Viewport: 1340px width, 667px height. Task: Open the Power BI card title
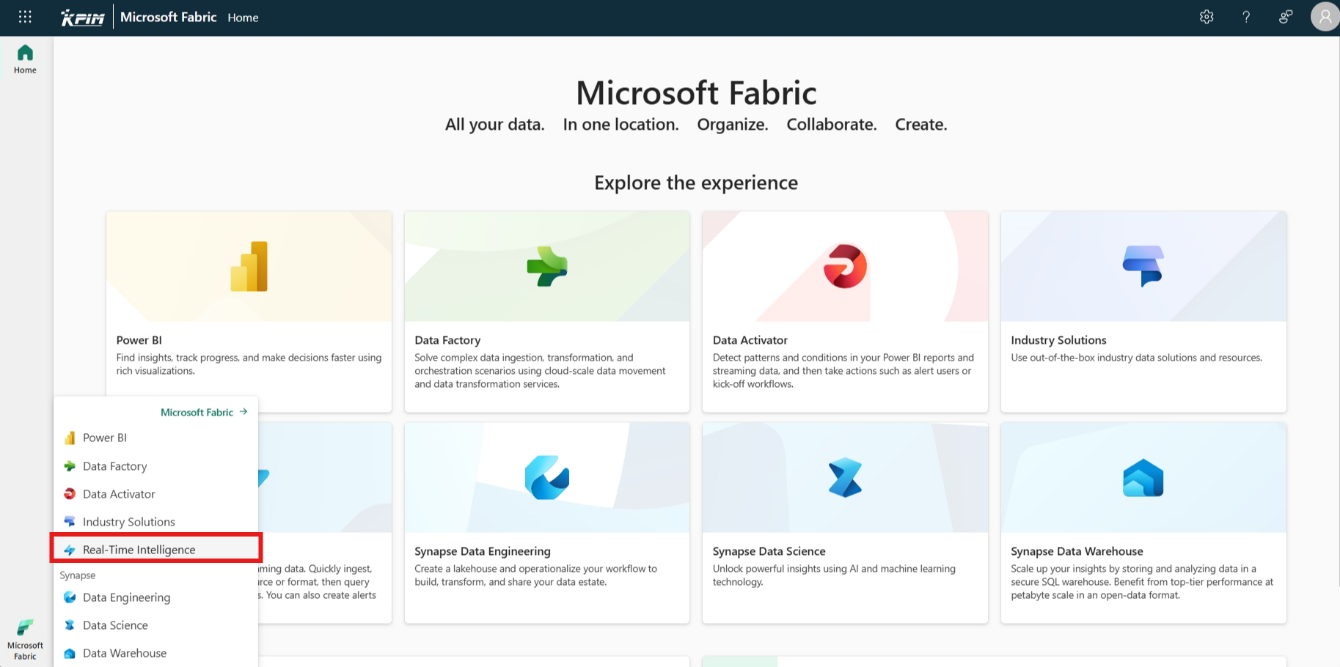[139, 340]
